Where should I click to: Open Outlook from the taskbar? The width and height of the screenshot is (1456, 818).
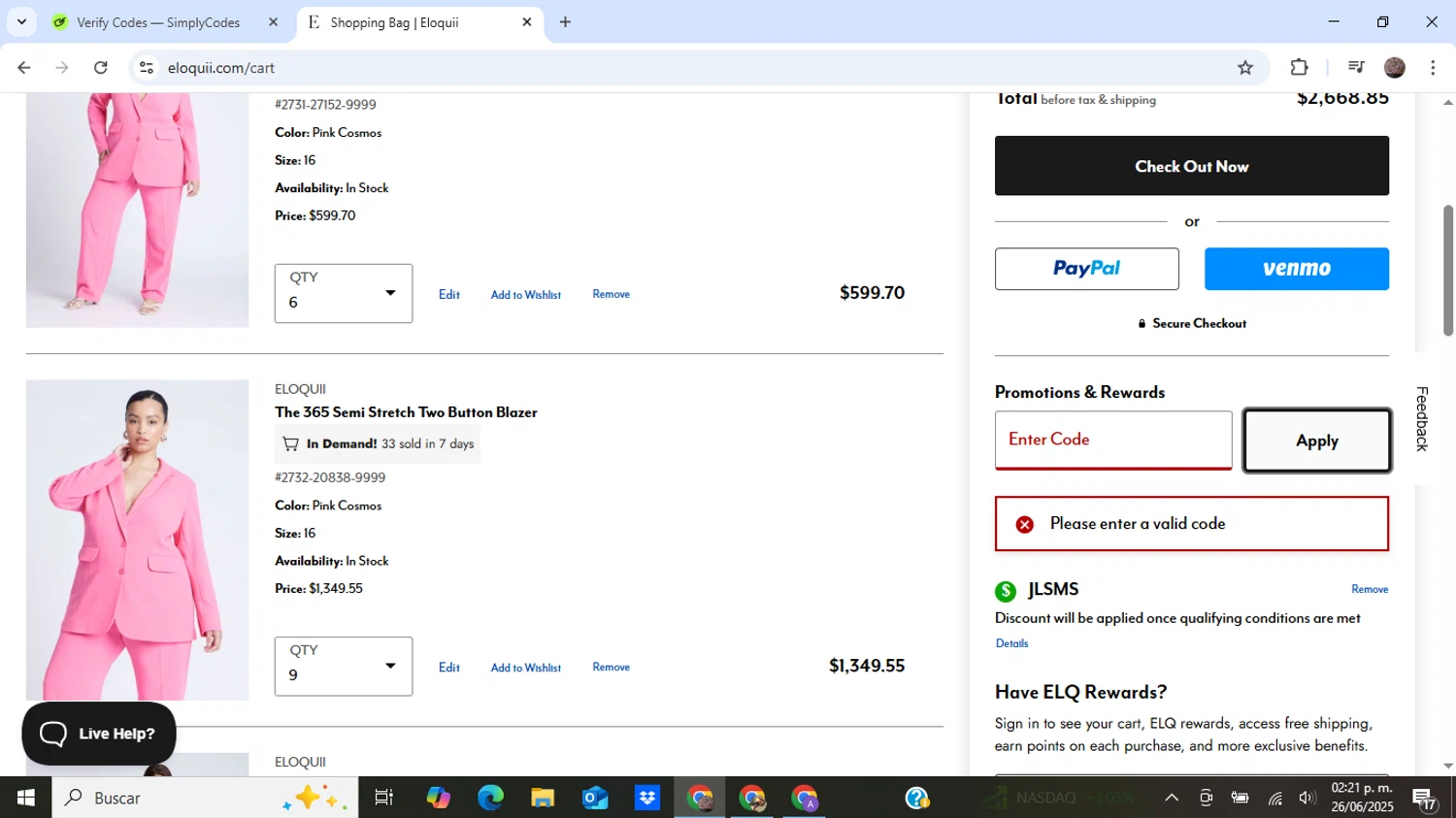(x=595, y=798)
